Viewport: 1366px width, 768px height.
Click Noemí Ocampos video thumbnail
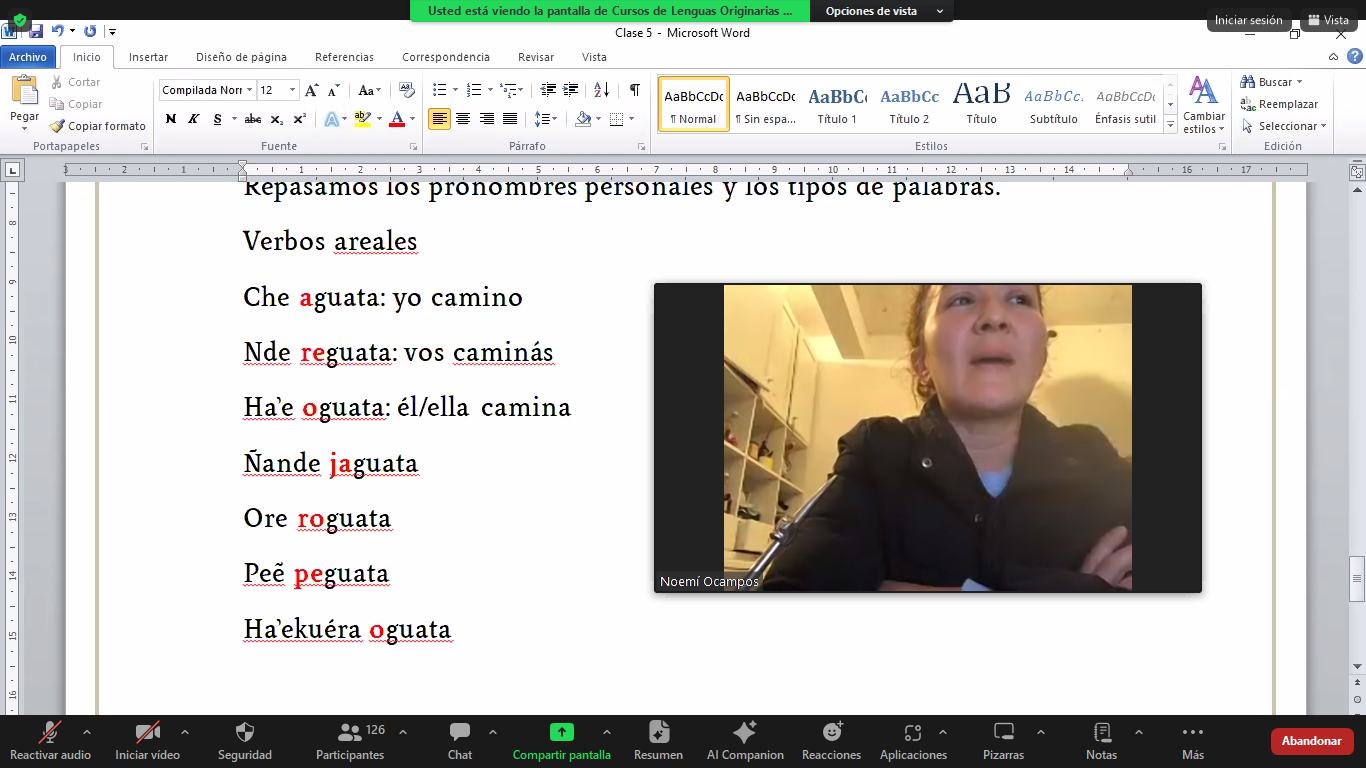click(x=927, y=438)
